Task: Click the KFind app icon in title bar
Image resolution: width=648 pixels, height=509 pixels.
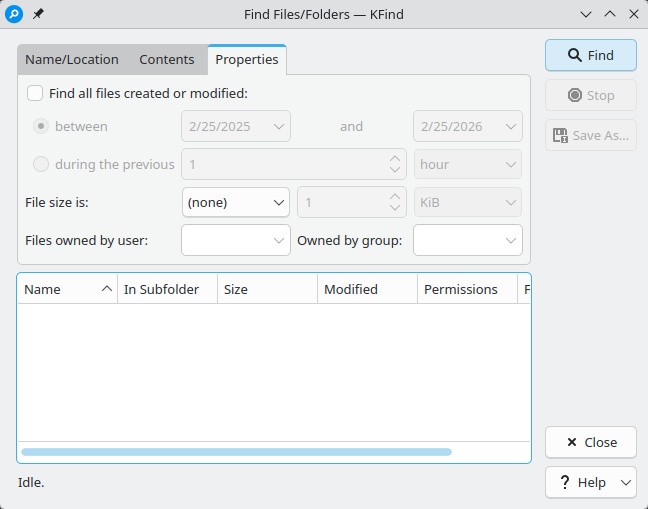Action: tap(14, 14)
